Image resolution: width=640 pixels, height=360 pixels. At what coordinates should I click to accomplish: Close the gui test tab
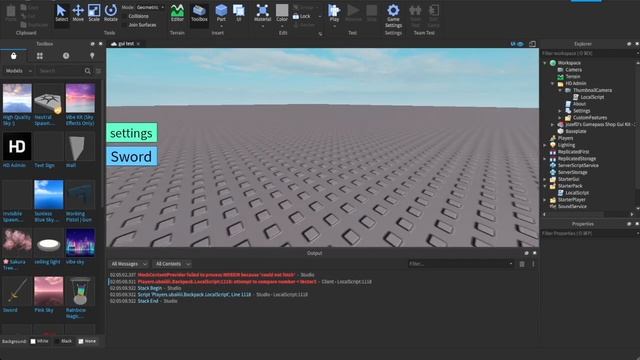click(x=139, y=44)
